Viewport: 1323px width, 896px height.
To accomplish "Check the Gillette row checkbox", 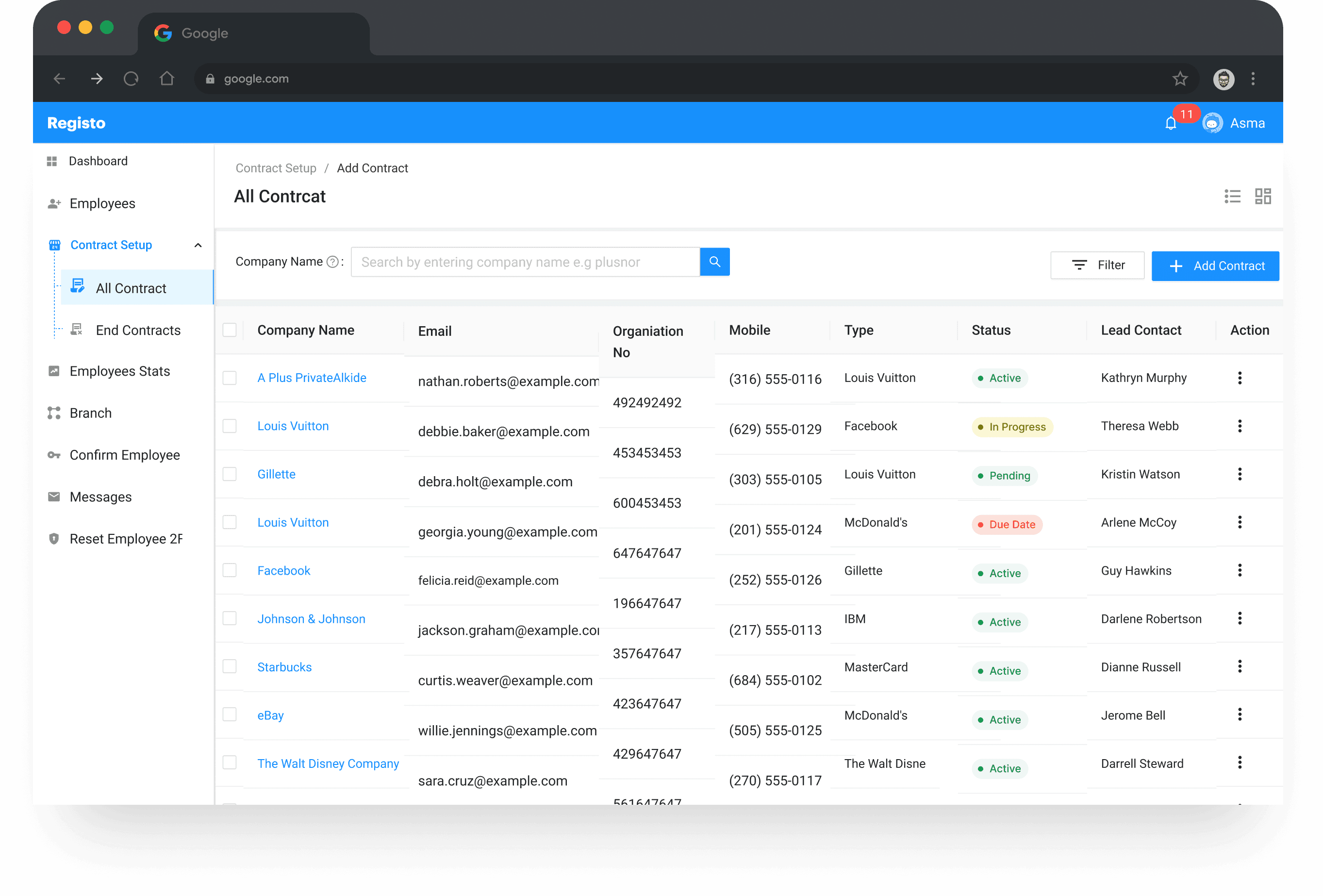I will (230, 474).
